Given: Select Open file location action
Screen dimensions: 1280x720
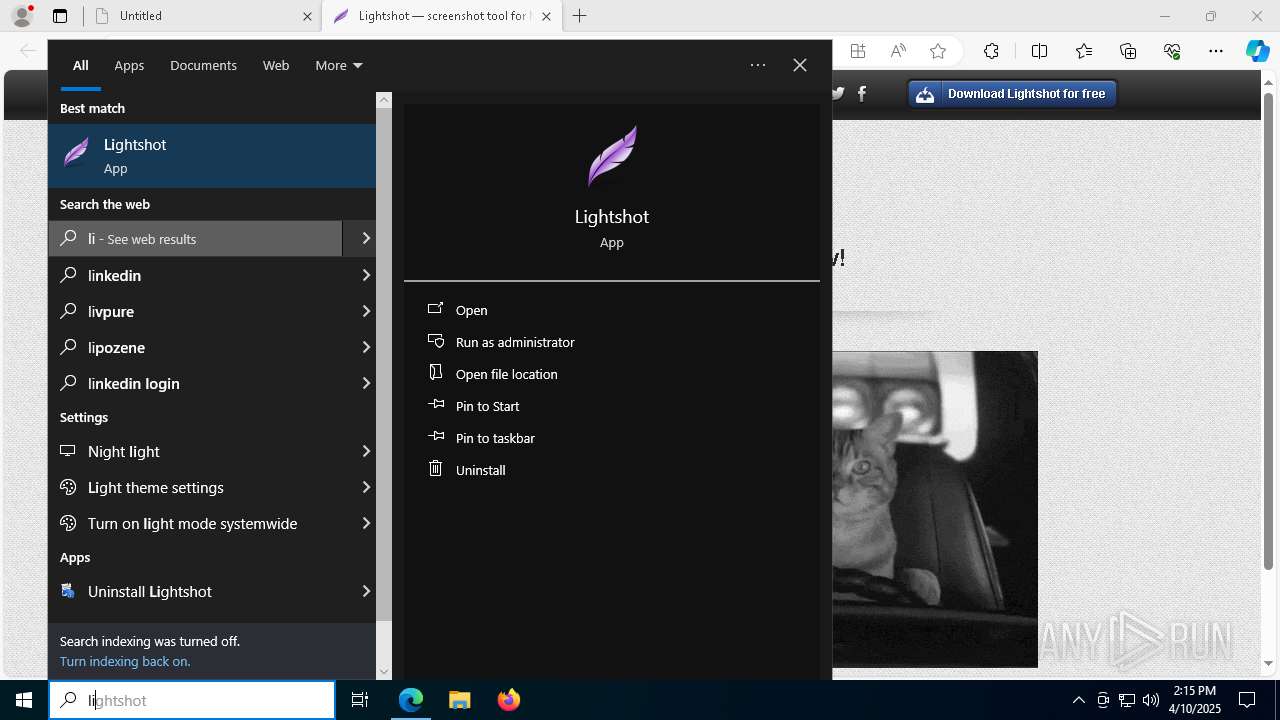Looking at the screenshot, I should 507,374.
